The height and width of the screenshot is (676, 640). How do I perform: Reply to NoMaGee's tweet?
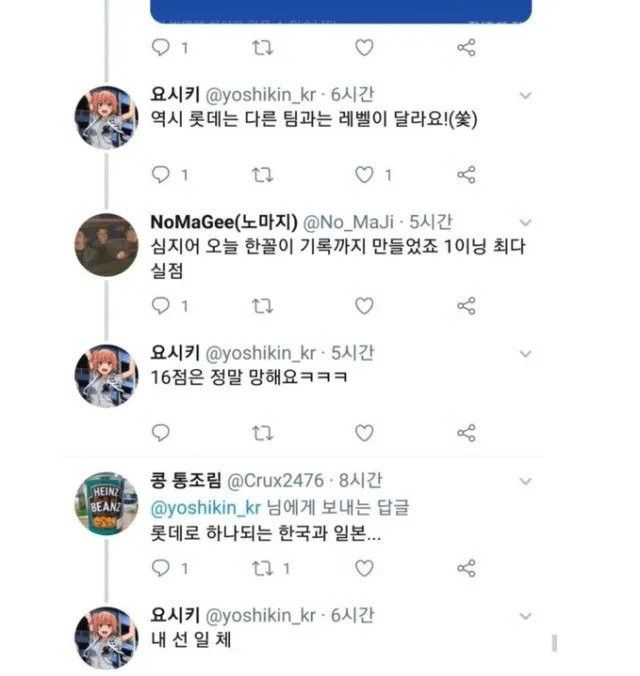[x=160, y=306]
